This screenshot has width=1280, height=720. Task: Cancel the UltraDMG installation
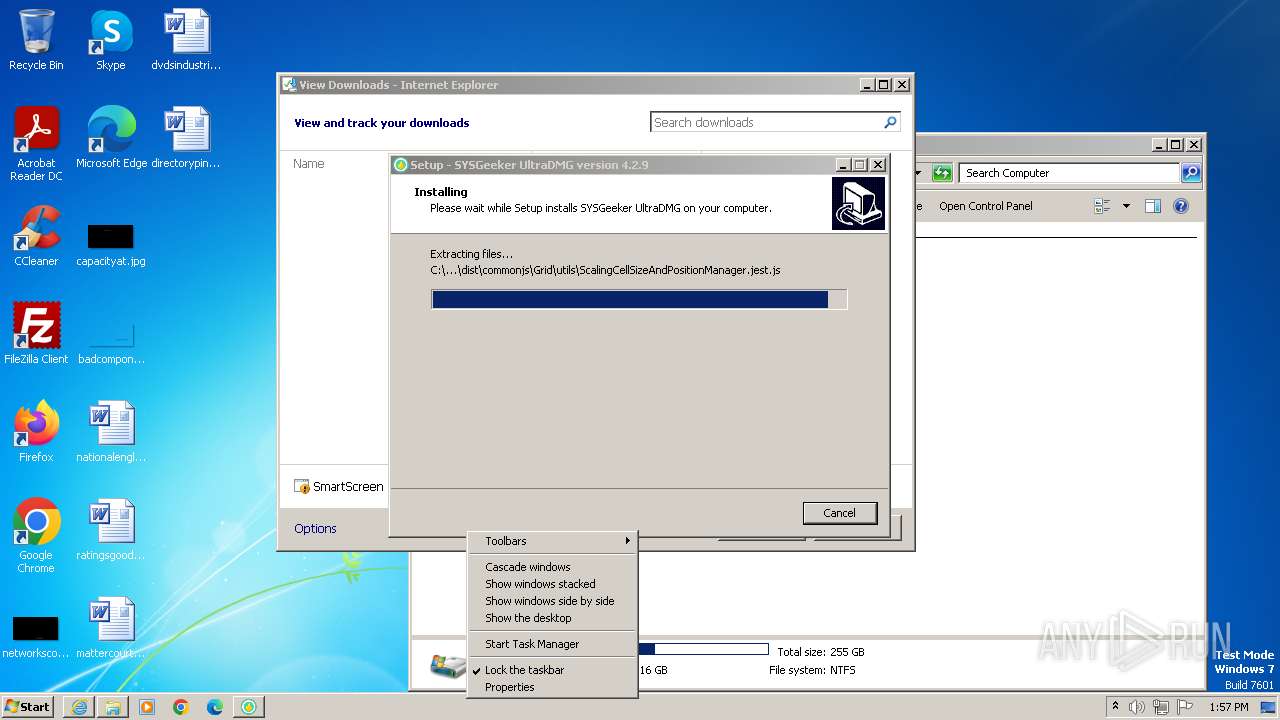[840, 513]
